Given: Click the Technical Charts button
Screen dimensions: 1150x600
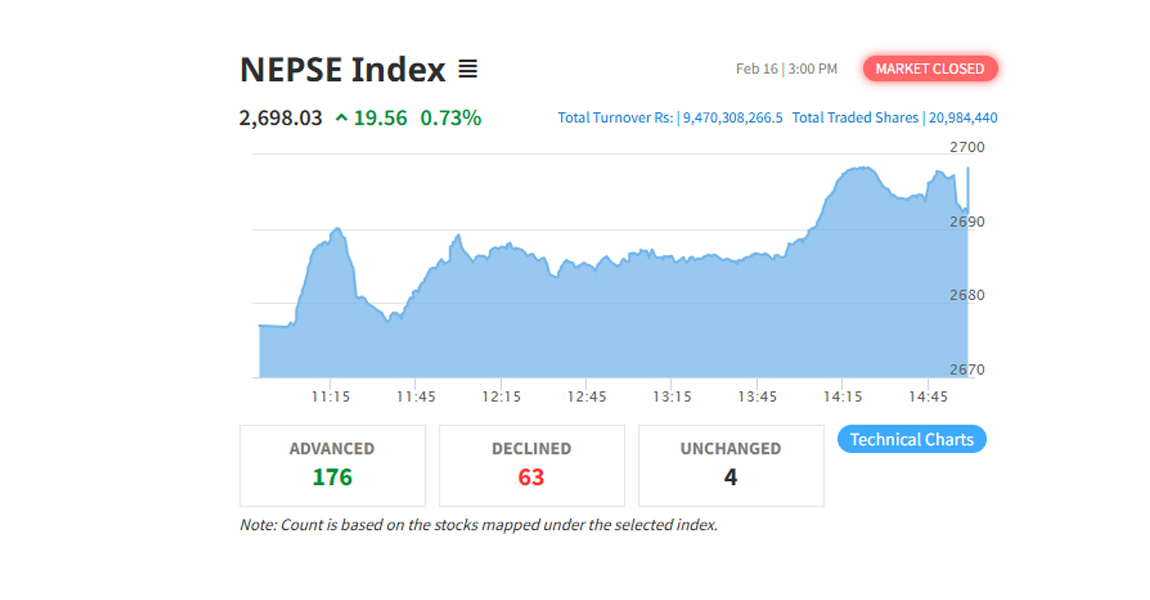Looking at the screenshot, I should coord(911,439).
